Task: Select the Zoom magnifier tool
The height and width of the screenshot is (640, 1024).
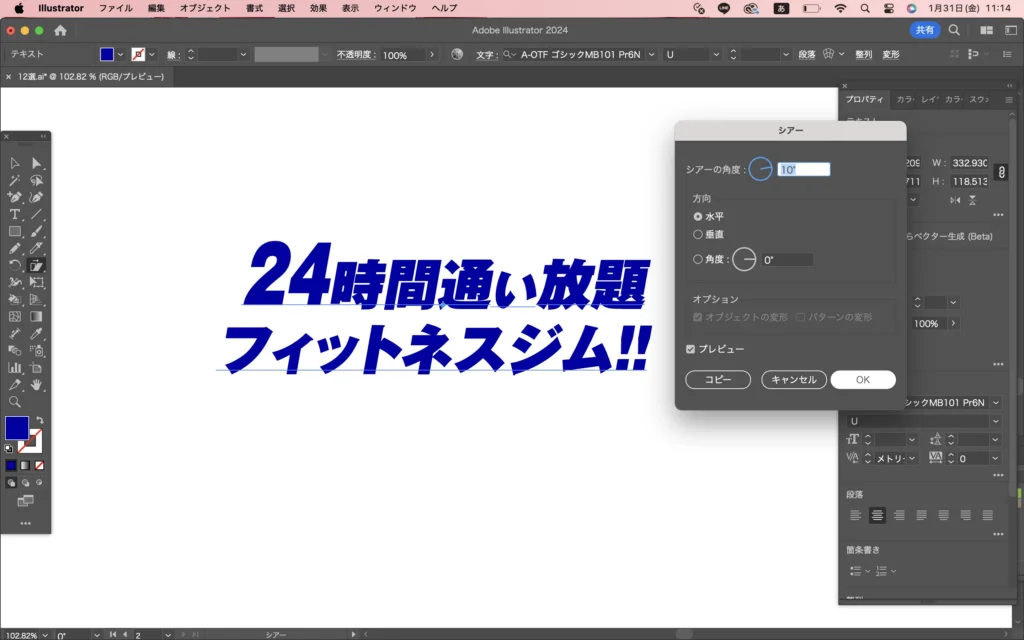Action: point(15,401)
